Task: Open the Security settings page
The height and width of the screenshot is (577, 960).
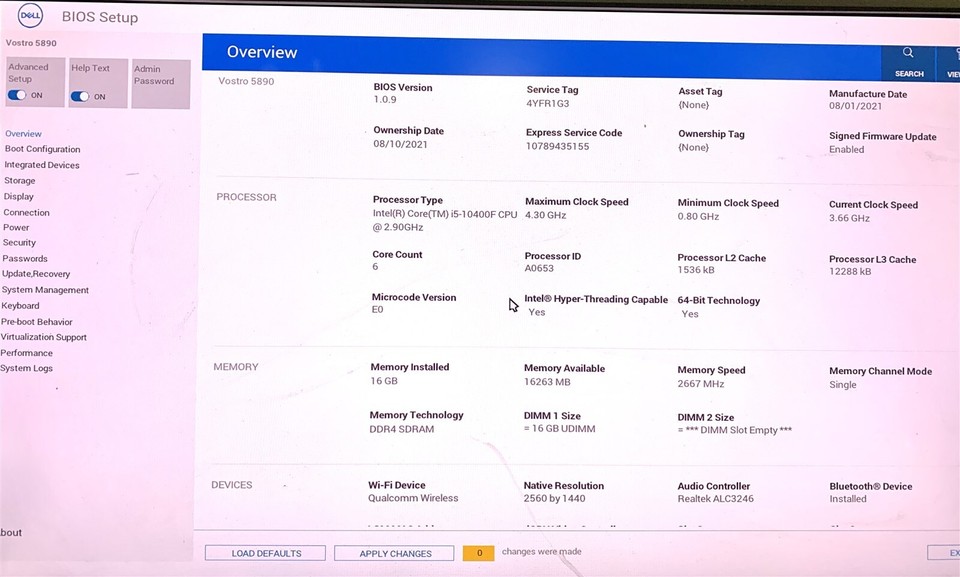Action: point(19,243)
